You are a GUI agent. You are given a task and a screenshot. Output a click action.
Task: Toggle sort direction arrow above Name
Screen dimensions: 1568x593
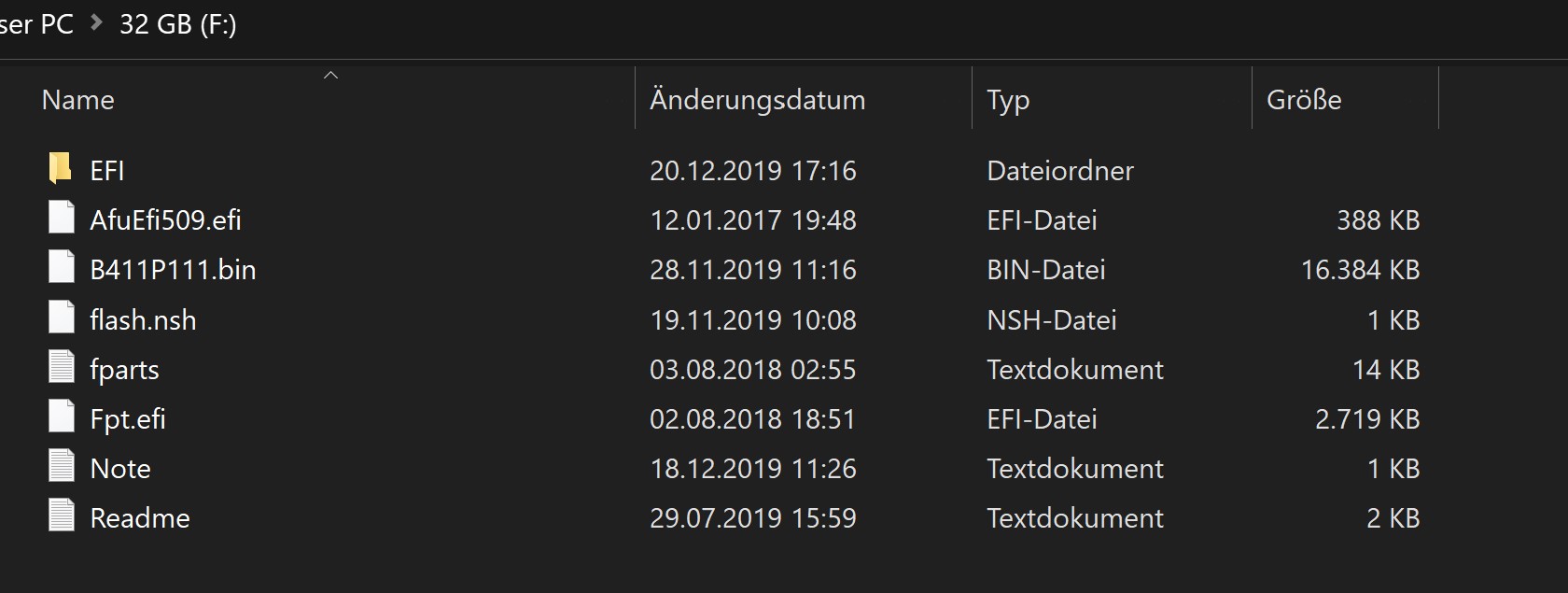click(330, 75)
